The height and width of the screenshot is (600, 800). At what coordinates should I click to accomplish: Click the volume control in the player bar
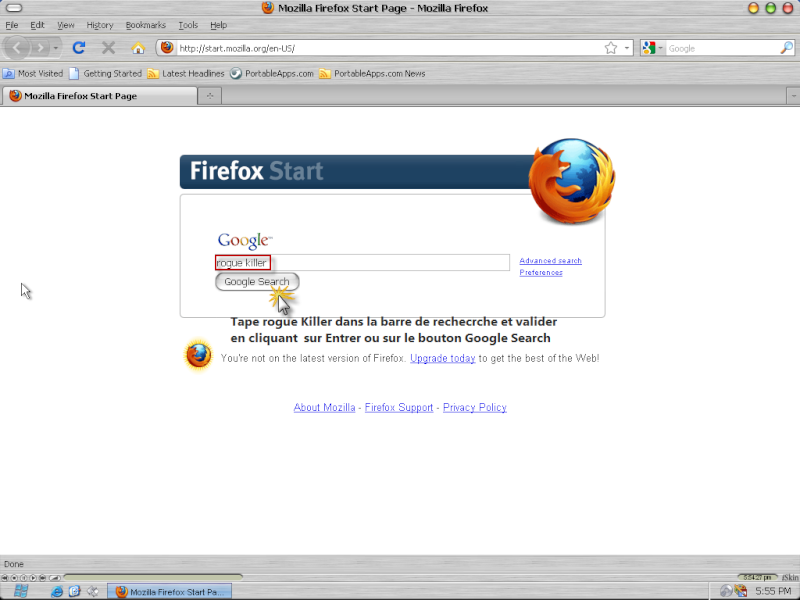coord(55,578)
